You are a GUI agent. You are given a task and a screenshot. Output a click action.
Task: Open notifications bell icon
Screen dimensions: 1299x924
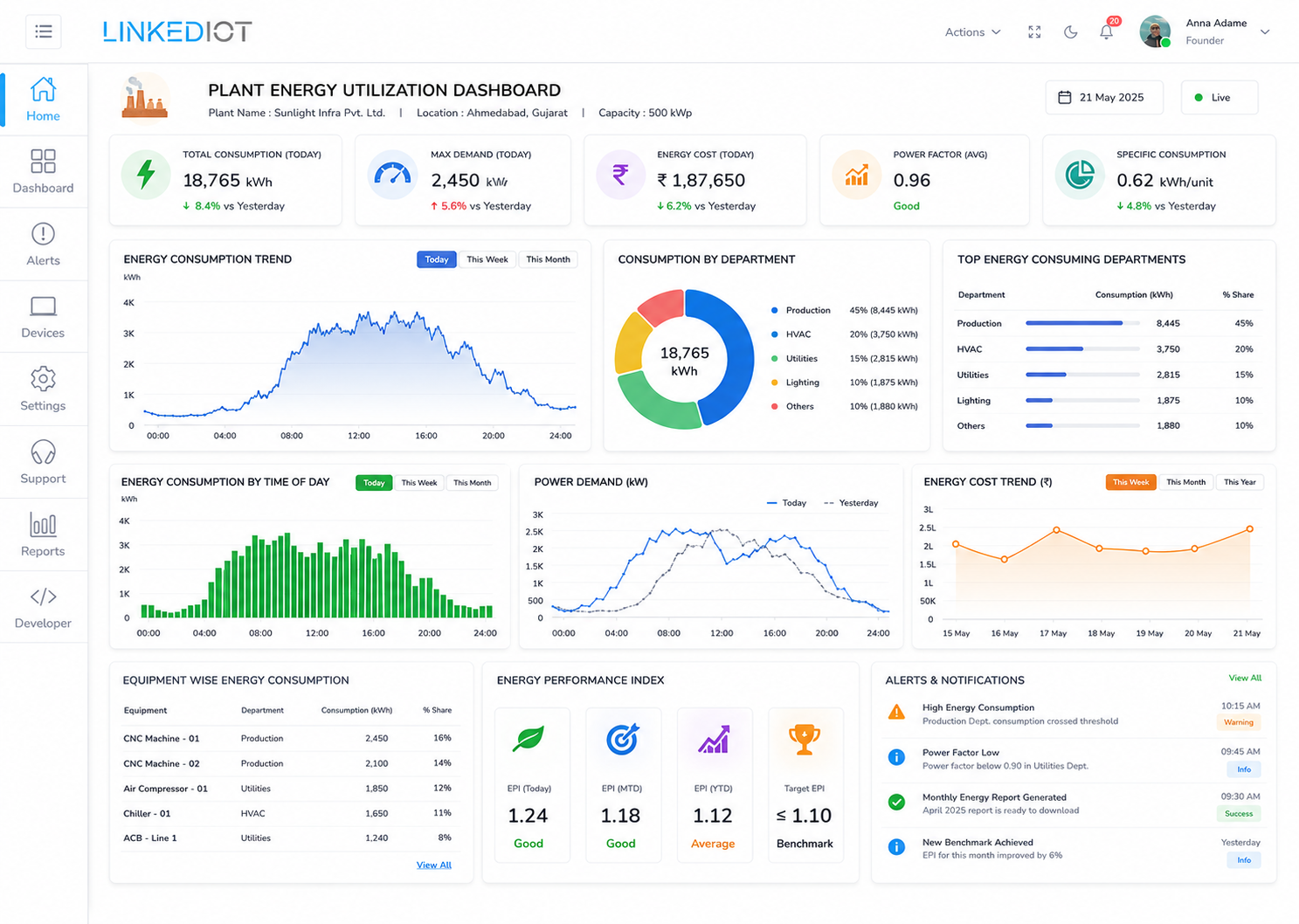point(1106,32)
